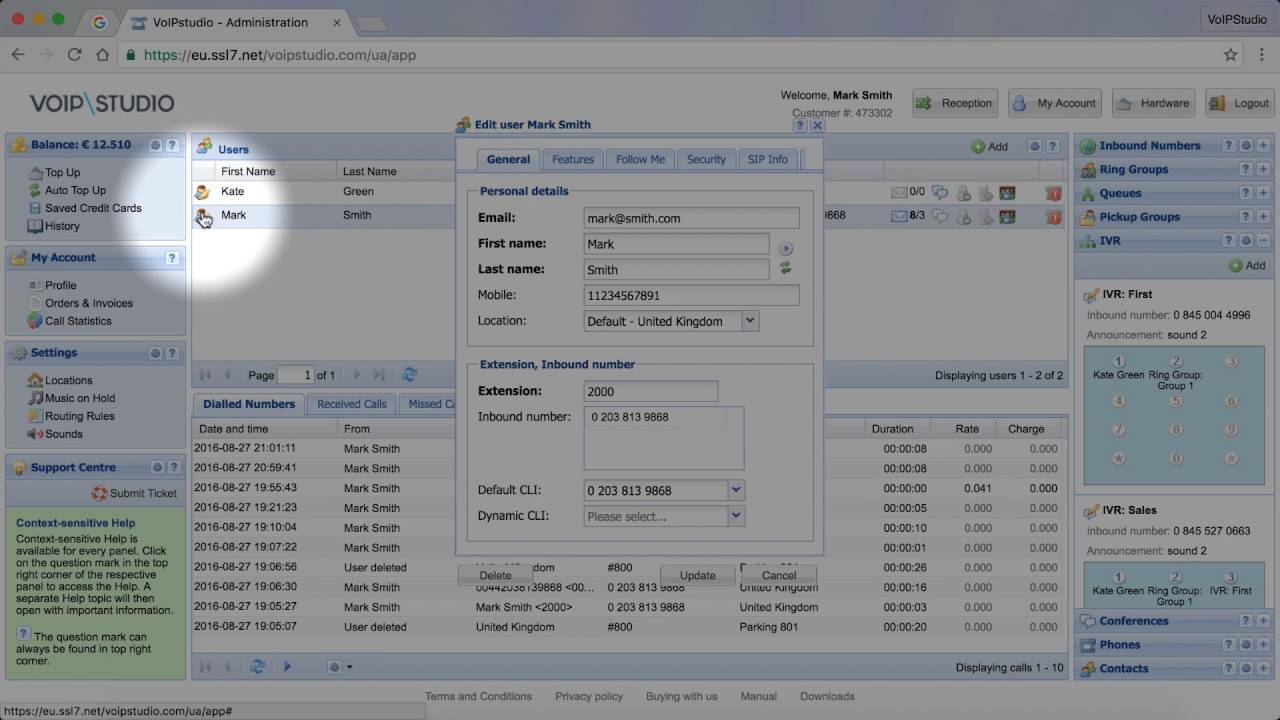Open Call Statistics
Screen dimensions: 1280x720
[x=78, y=321]
